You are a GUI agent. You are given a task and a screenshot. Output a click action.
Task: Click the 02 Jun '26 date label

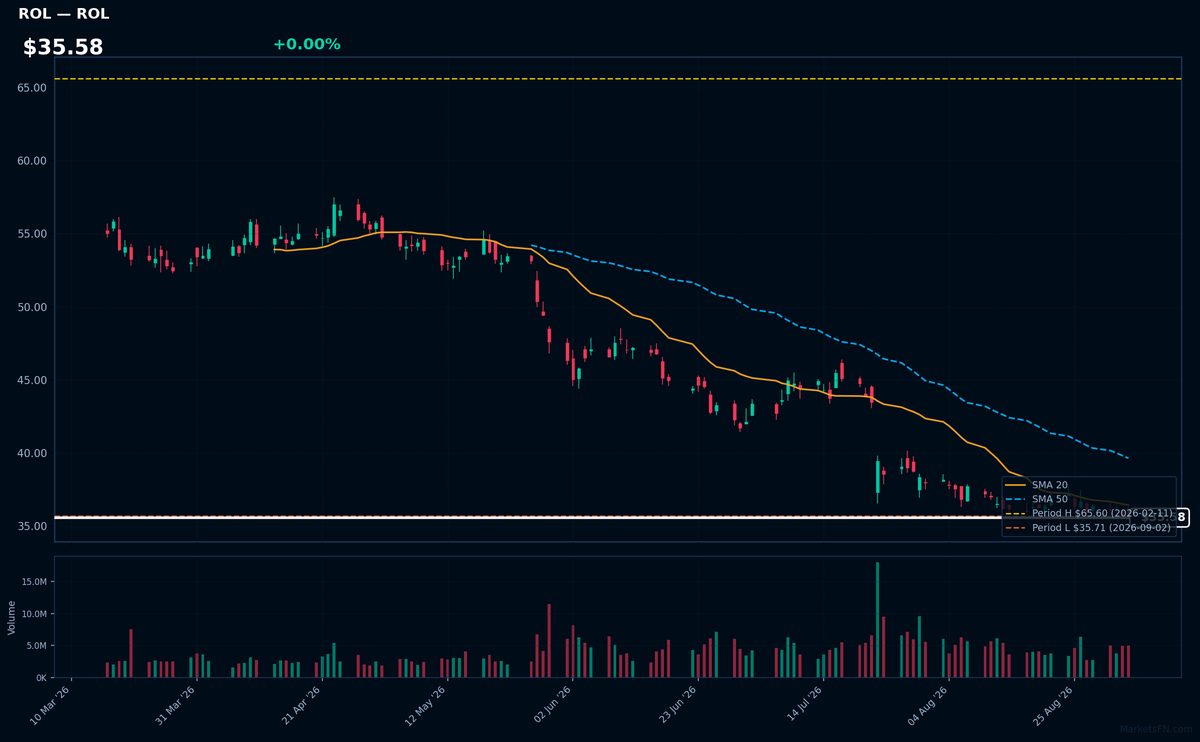point(551,705)
